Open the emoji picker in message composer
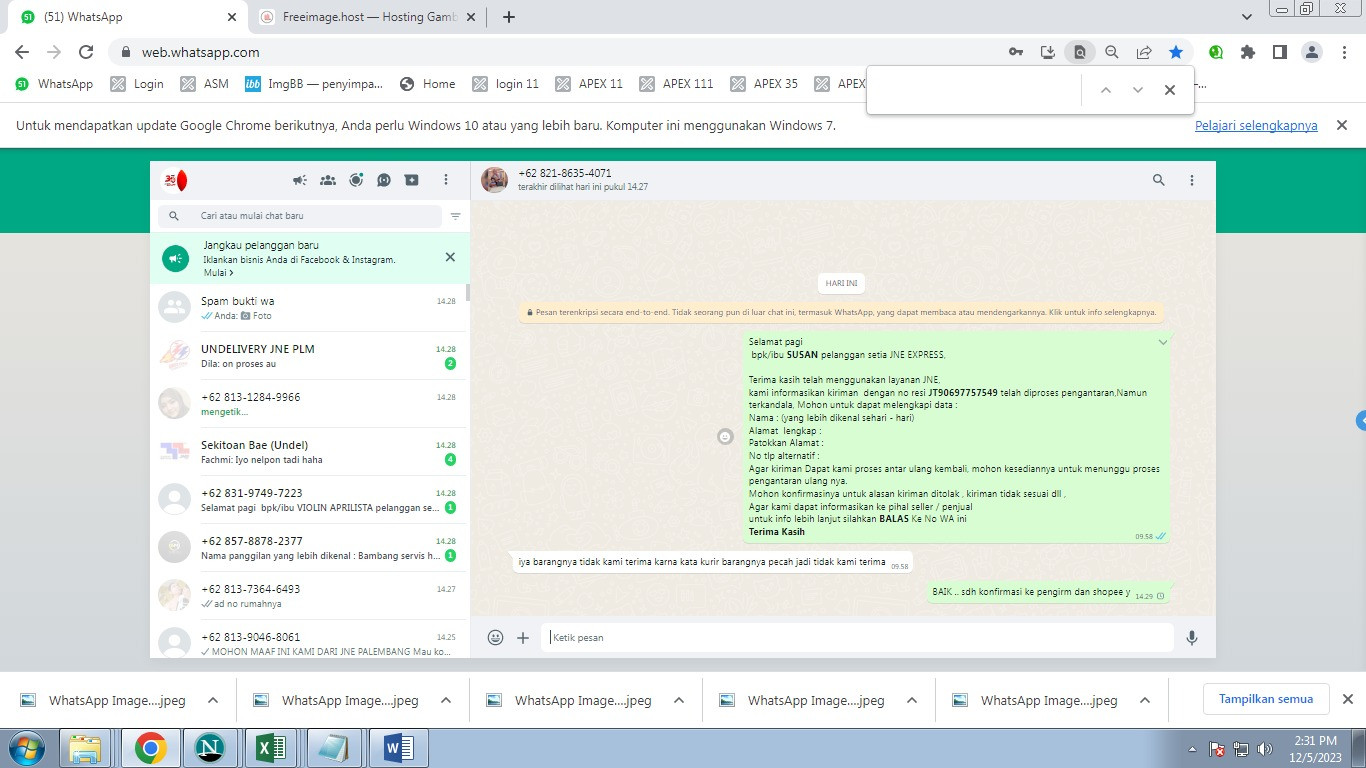 [x=495, y=637]
